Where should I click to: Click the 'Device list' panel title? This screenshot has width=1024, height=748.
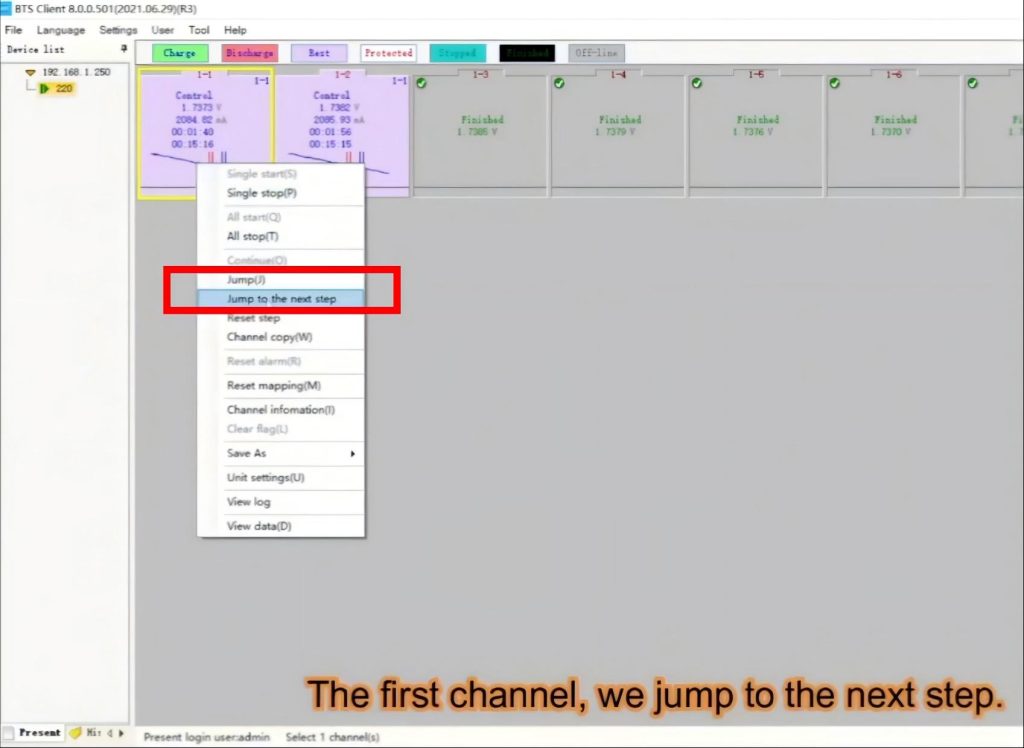click(x=35, y=49)
